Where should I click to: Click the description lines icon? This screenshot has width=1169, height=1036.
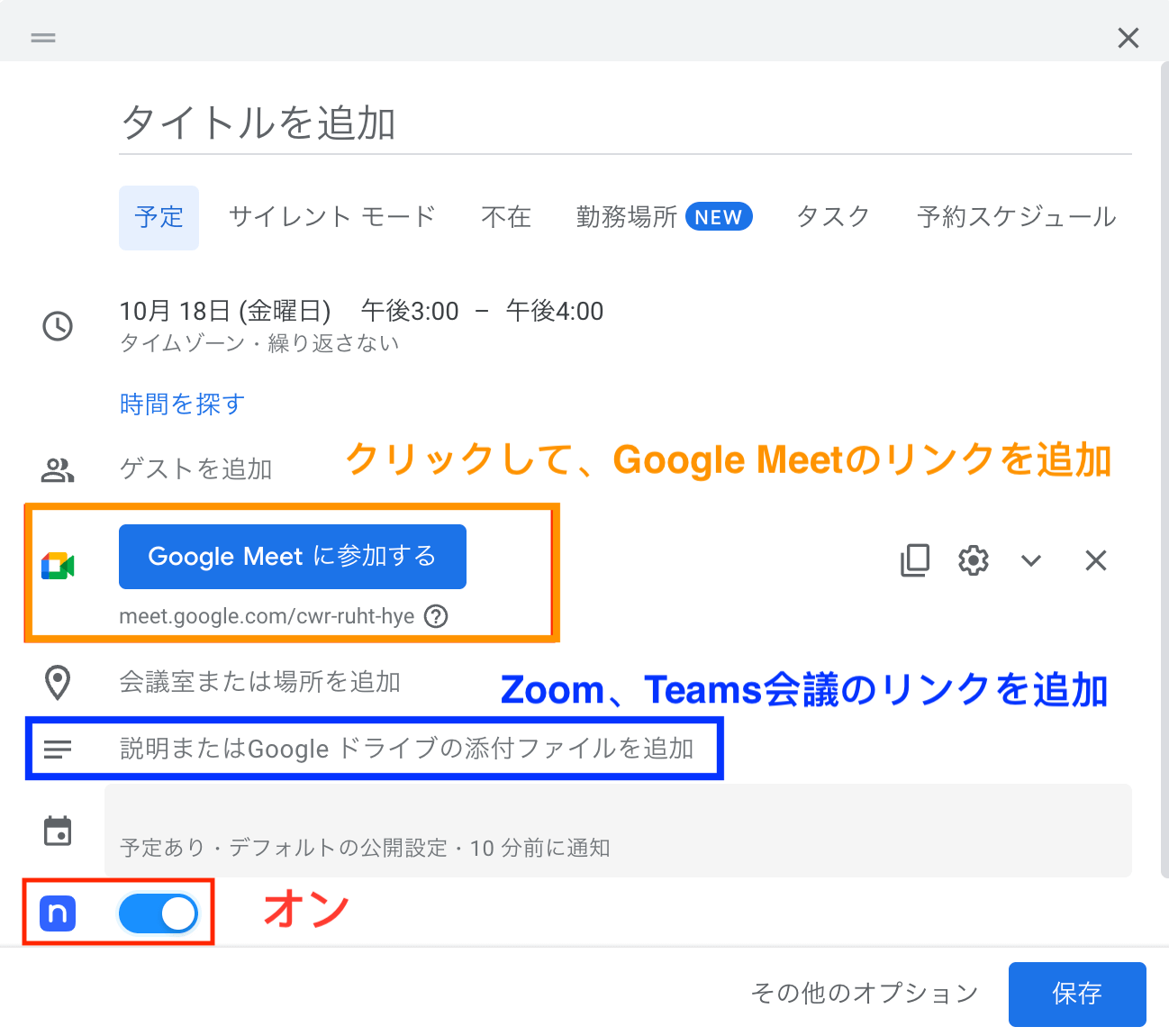58,749
